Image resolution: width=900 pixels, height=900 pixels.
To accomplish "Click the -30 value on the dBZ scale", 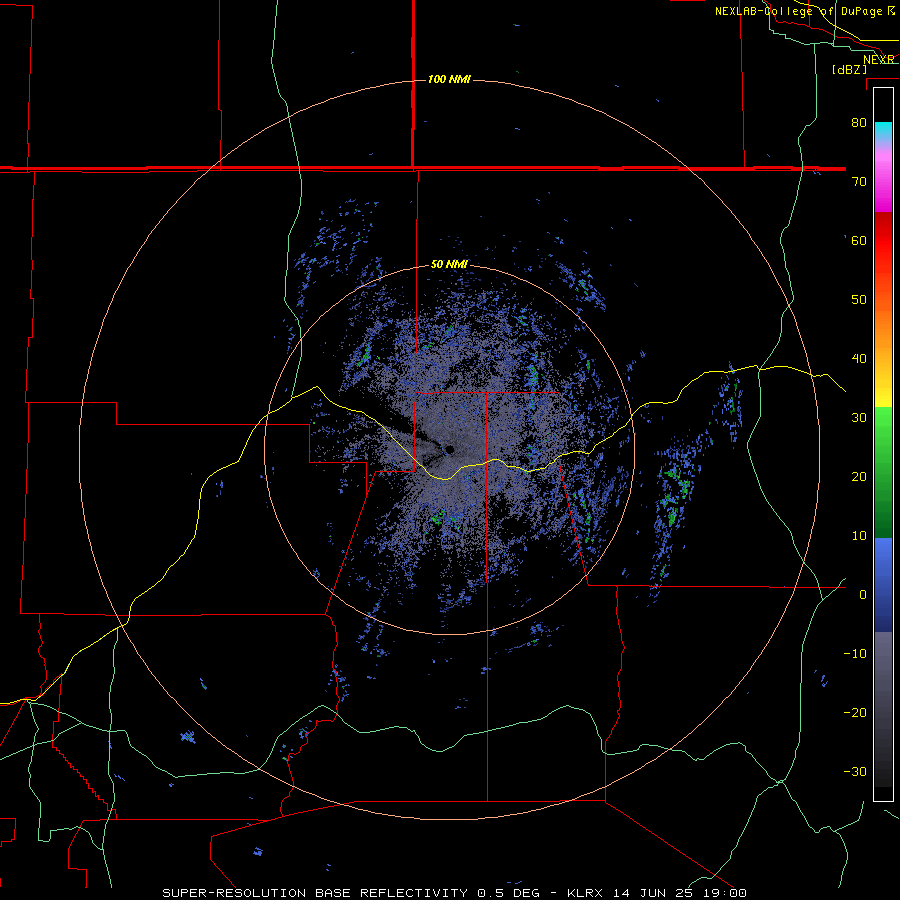I will (x=855, y=771).
